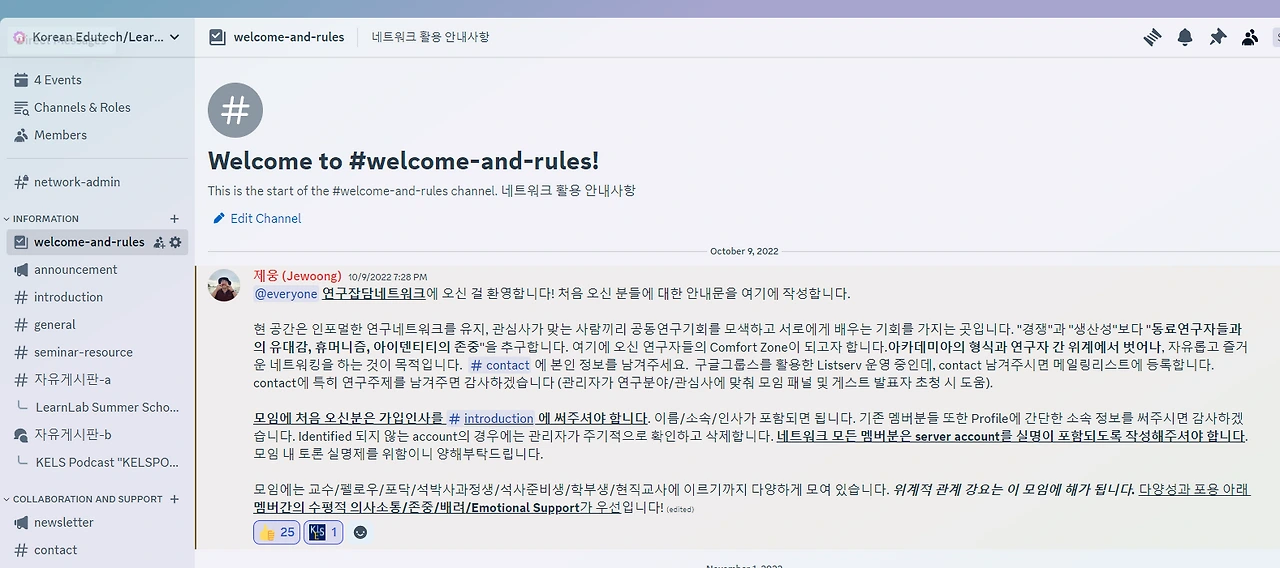1280x568 pixels.
Task: Click the 4 Events calendar icon
Action: tap(21, 80)
